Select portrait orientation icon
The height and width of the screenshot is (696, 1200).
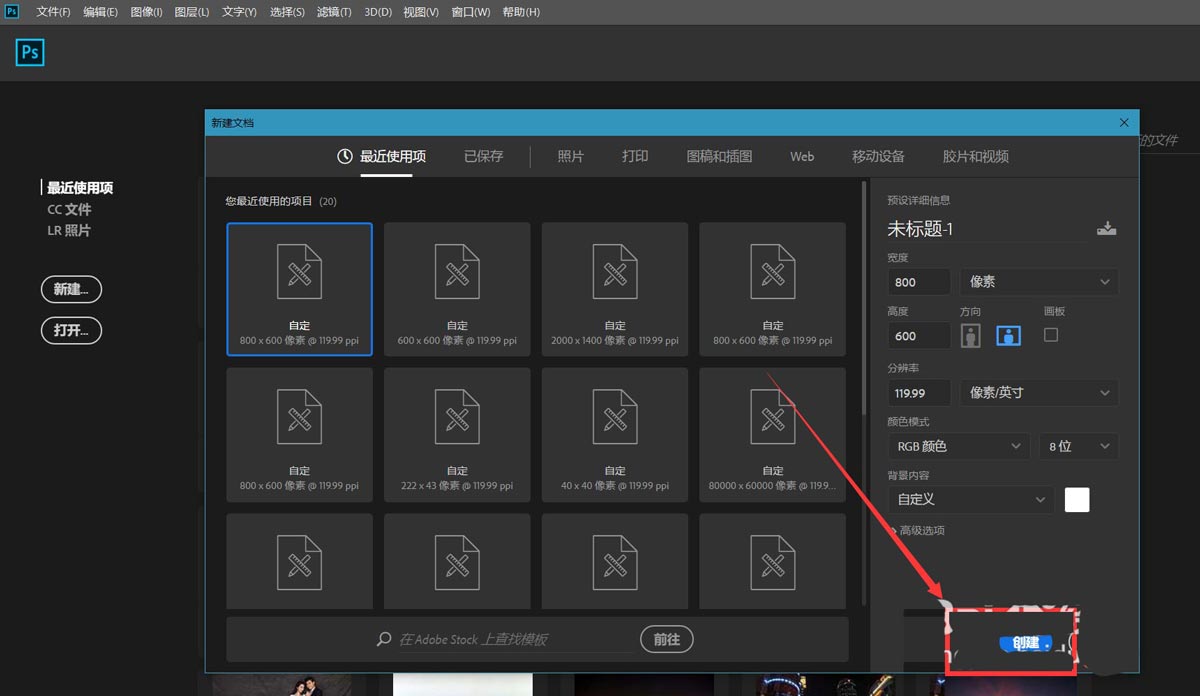coord(970,336)
